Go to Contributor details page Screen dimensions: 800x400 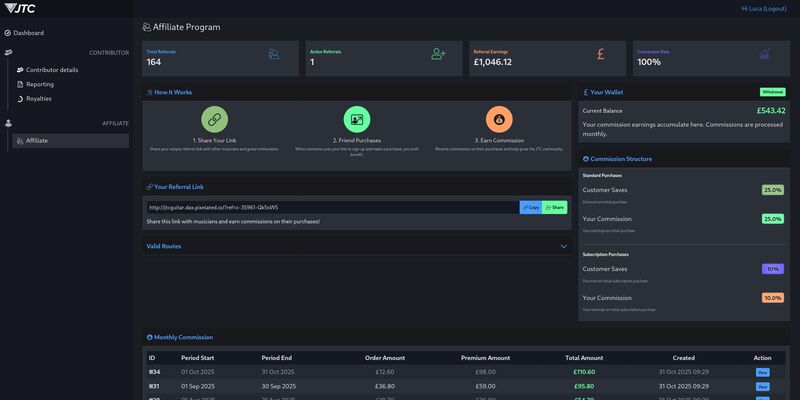click(x=52, y=70)
